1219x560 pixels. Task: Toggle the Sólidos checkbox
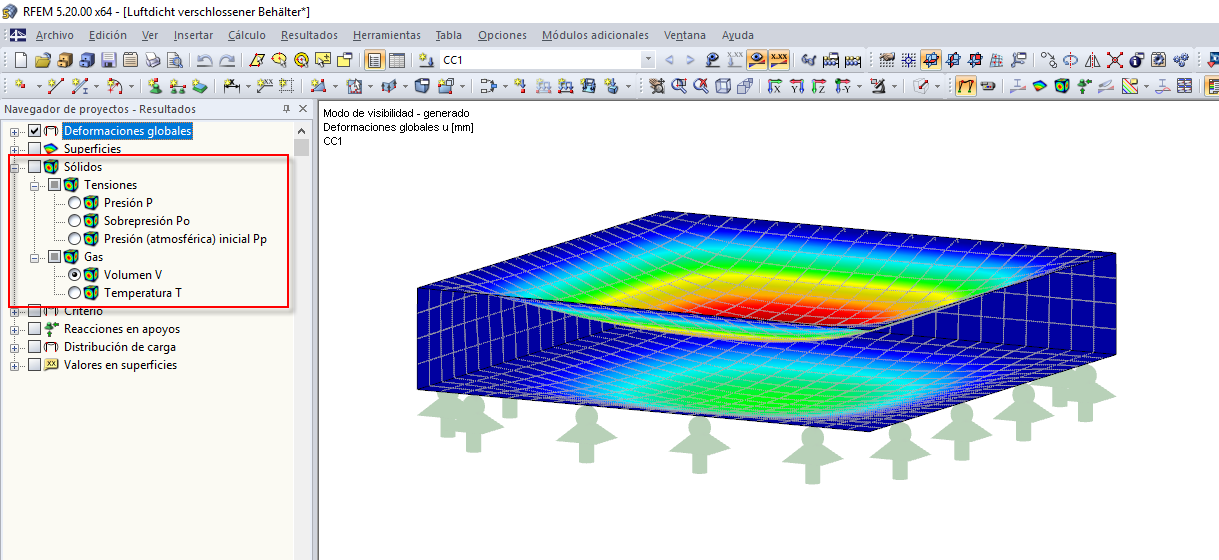tap(35, 167)
